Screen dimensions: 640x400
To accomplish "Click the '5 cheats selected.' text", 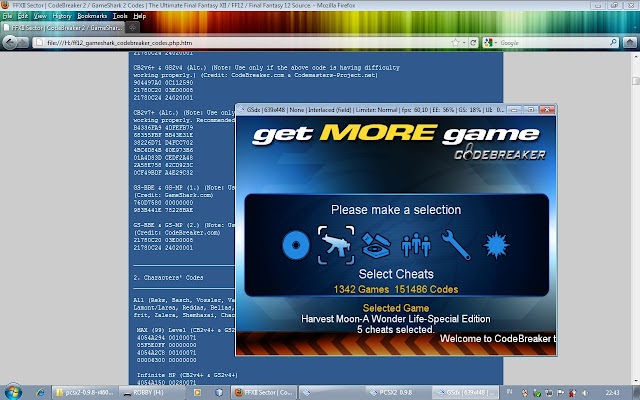I will (x=396, y=329).
